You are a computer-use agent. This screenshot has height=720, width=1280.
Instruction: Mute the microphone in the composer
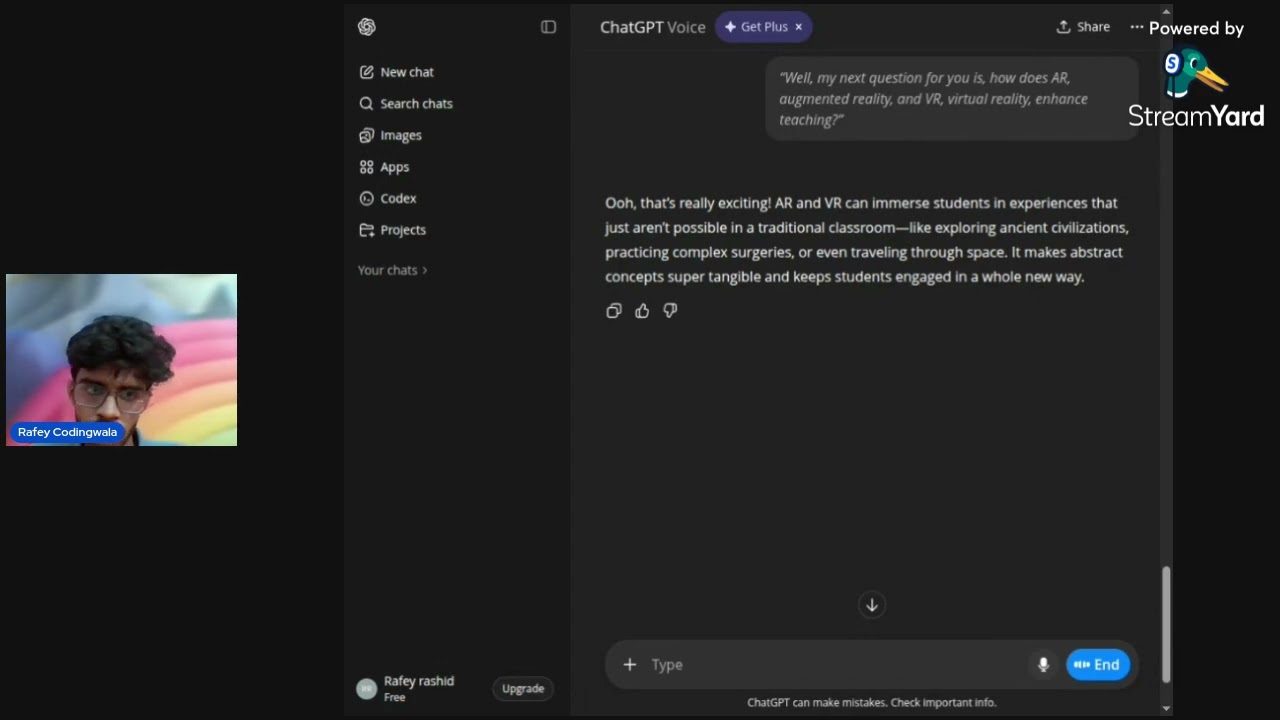tap(1043, 665)
